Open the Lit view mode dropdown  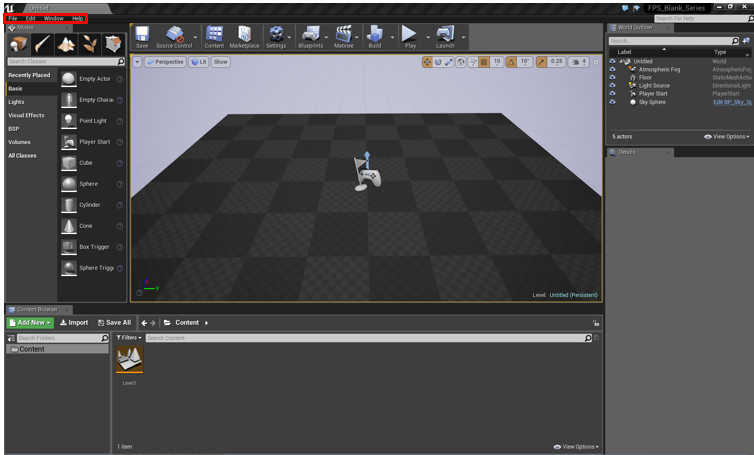pos(199,62)
